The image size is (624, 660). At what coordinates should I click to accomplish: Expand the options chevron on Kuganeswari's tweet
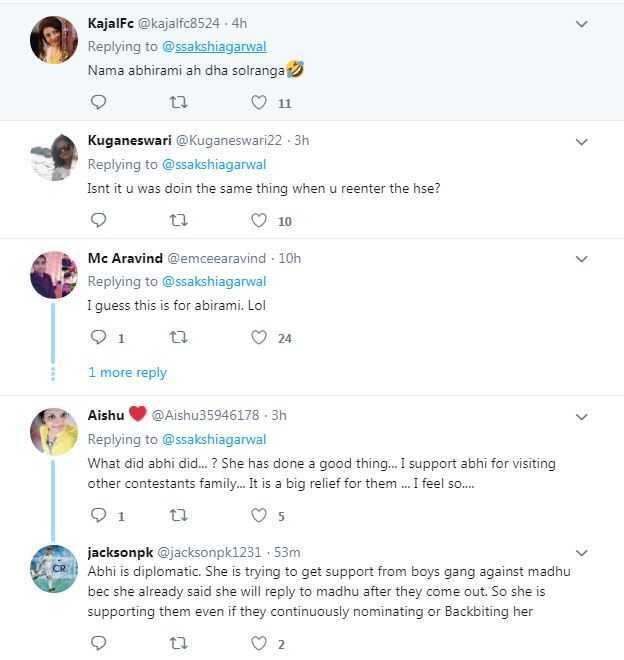[x=581, y=142]
